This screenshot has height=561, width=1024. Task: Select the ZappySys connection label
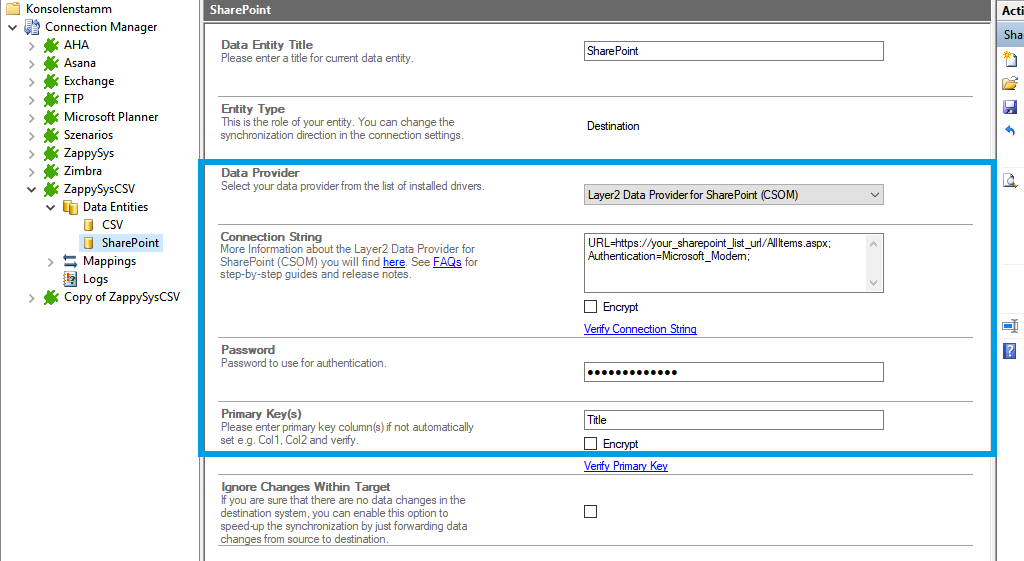pyautogui.click(x=89, y=153)
